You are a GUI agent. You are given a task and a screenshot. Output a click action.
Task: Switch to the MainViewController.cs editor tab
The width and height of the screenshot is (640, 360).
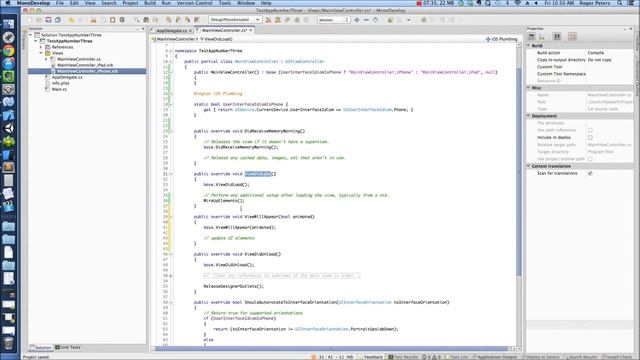[224, 30]
